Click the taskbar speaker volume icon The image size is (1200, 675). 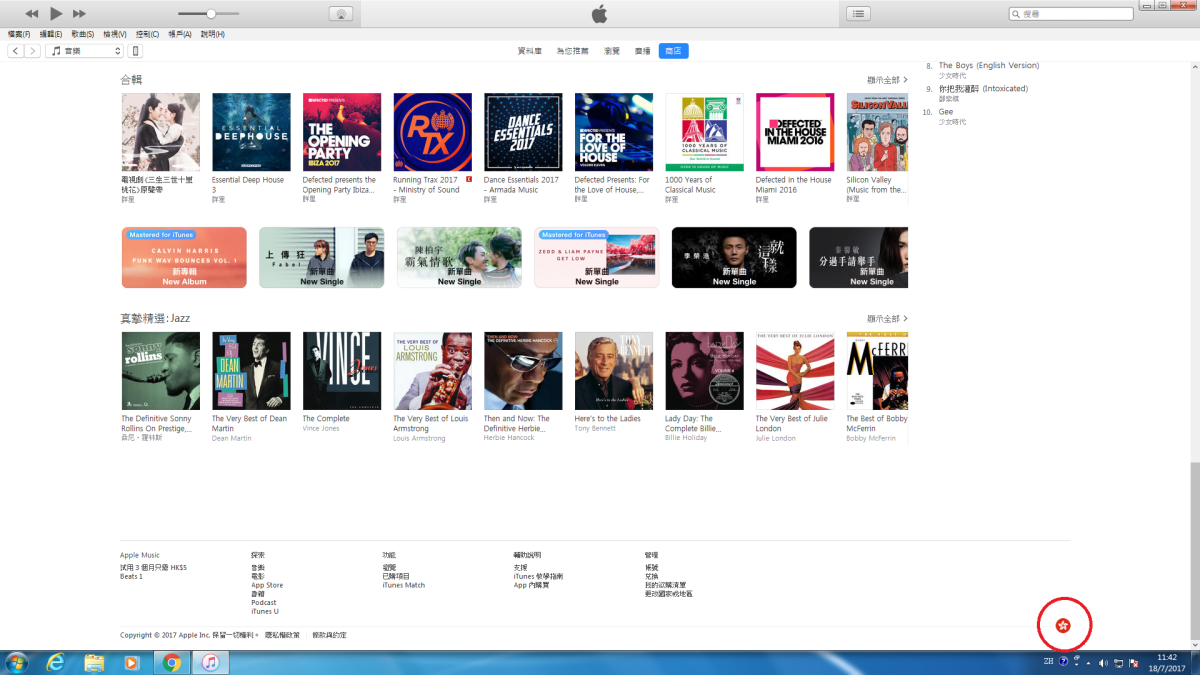(1103, 662)
